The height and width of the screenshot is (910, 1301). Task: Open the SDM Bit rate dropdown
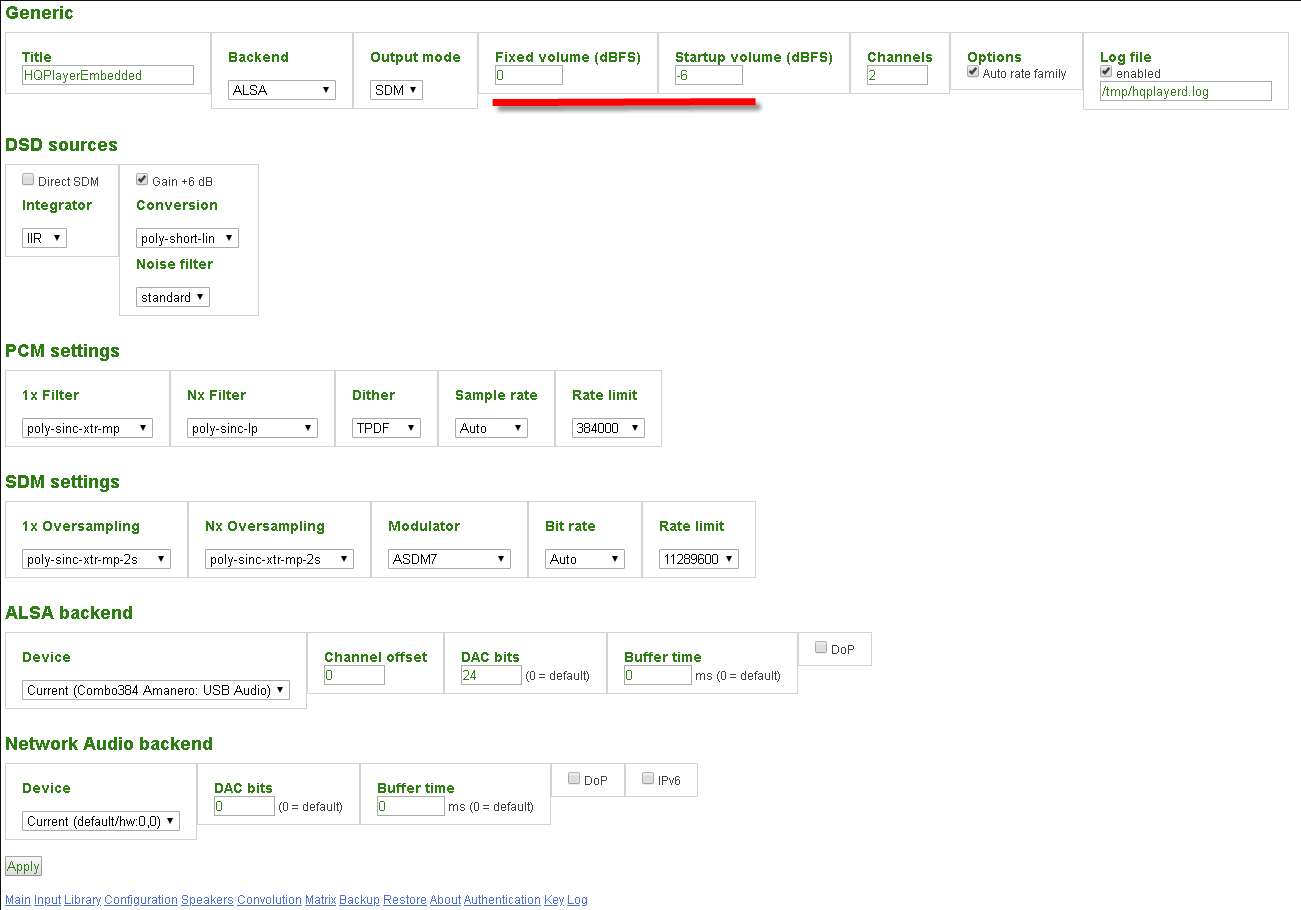tap(585, 559)
